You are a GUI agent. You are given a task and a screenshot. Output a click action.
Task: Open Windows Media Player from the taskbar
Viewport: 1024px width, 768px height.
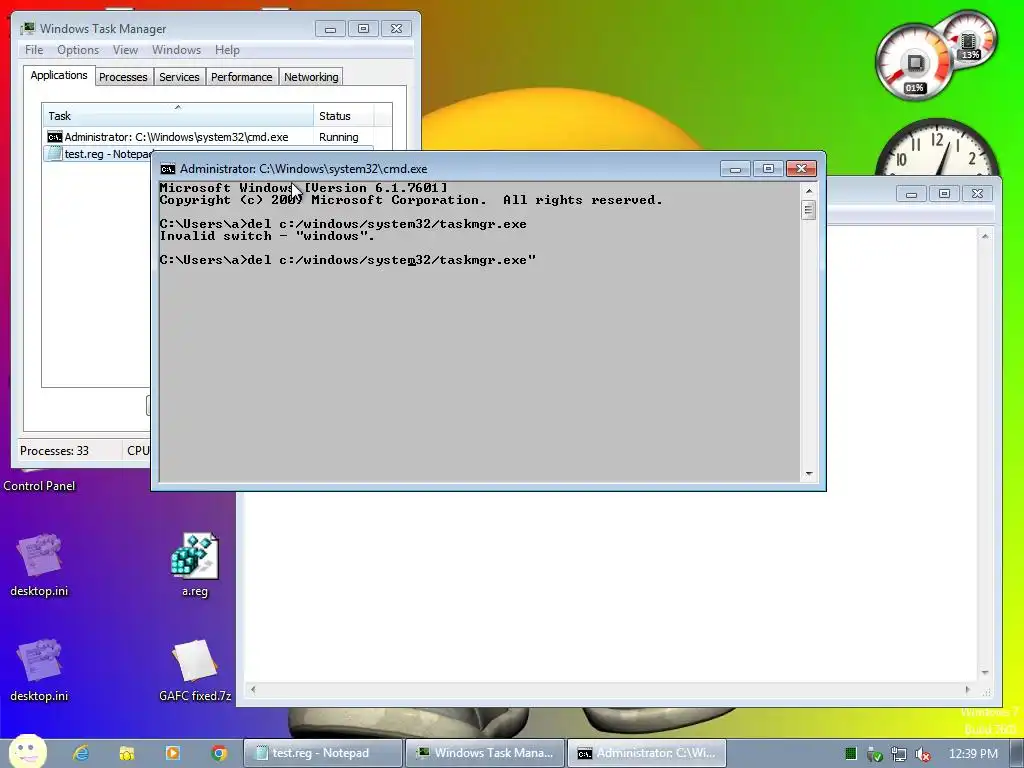pos(172,753)
